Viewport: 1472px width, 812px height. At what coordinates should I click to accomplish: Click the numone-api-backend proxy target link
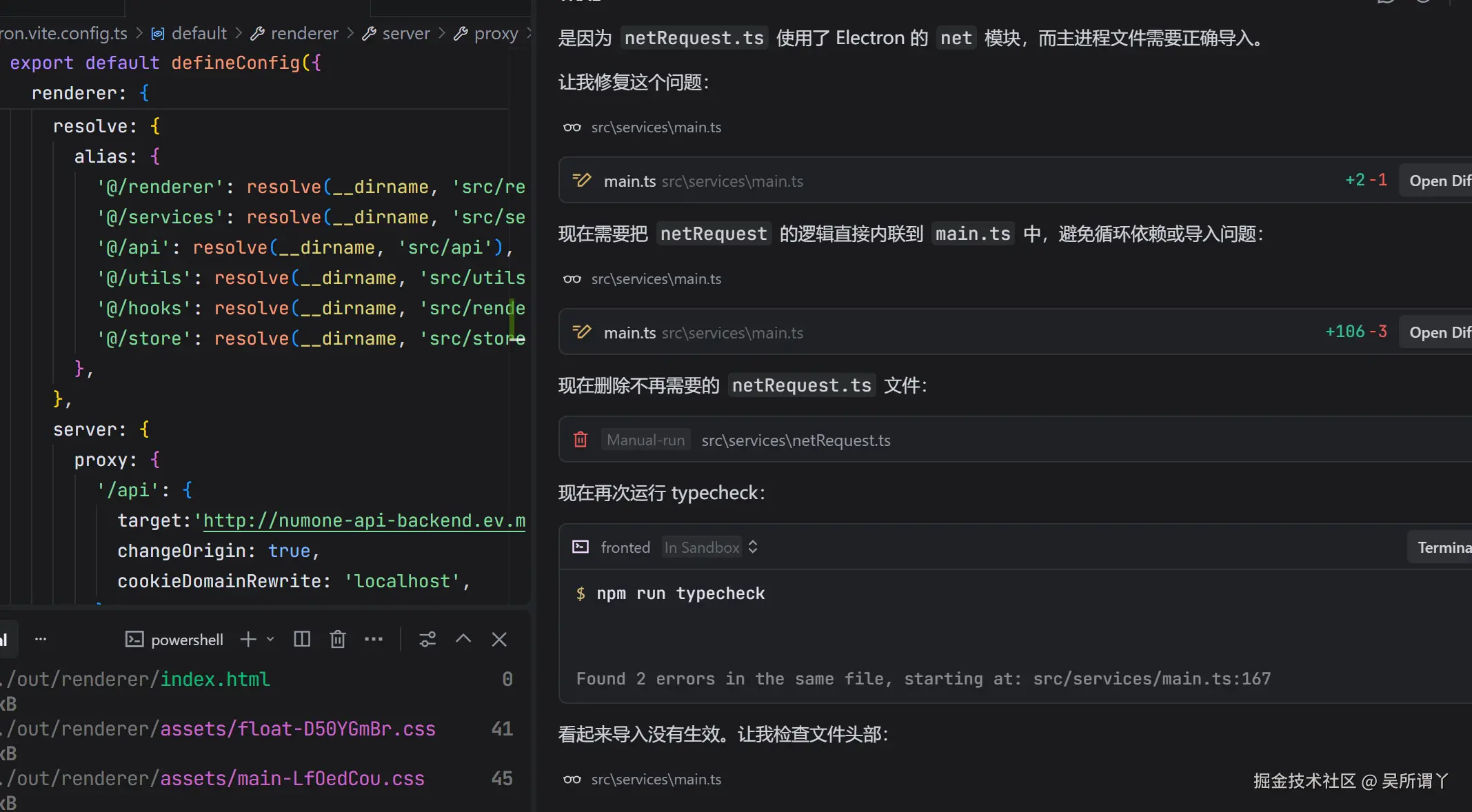[x=364, y=520]
